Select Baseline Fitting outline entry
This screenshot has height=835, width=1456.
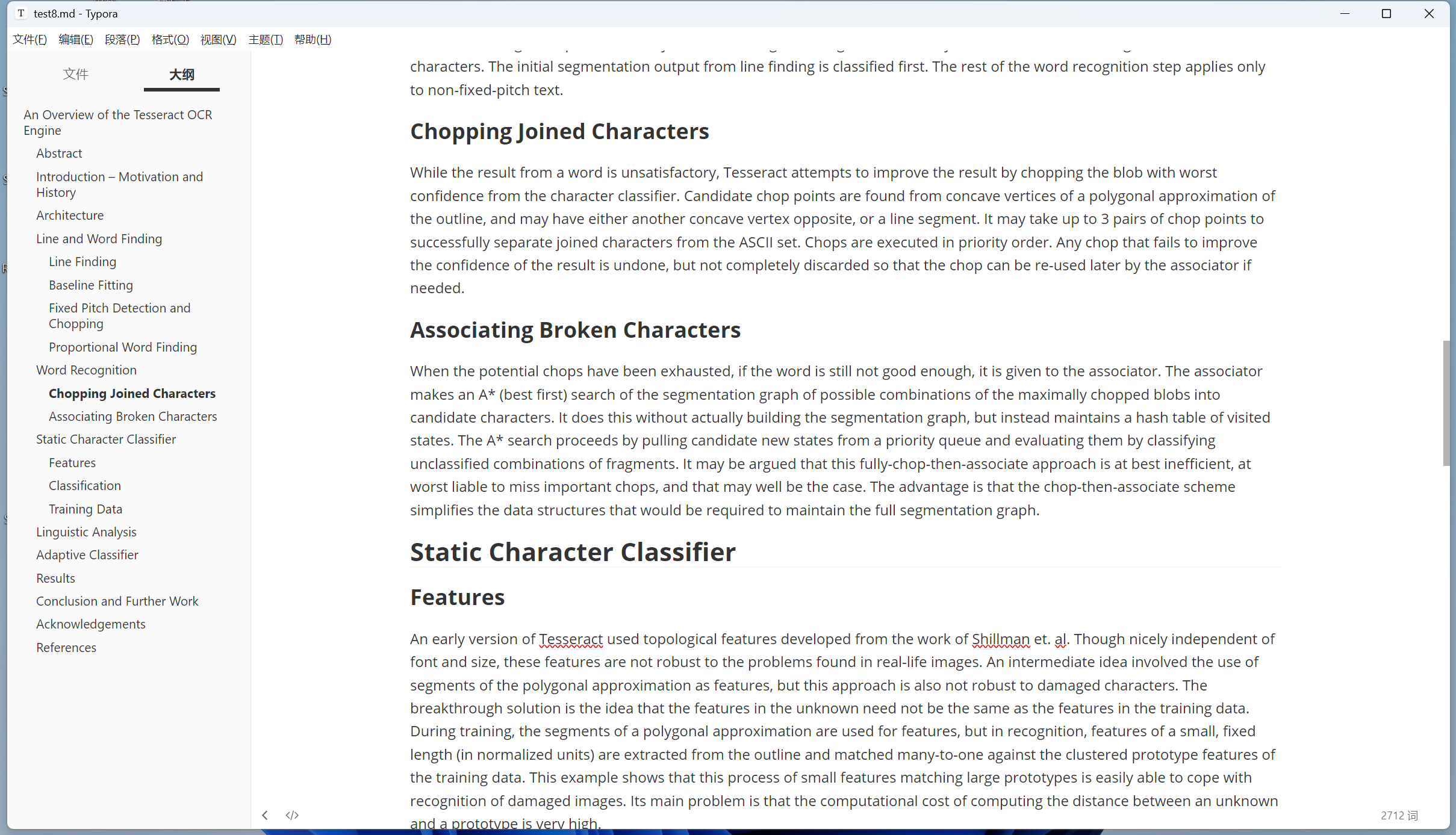coord(90,285)
